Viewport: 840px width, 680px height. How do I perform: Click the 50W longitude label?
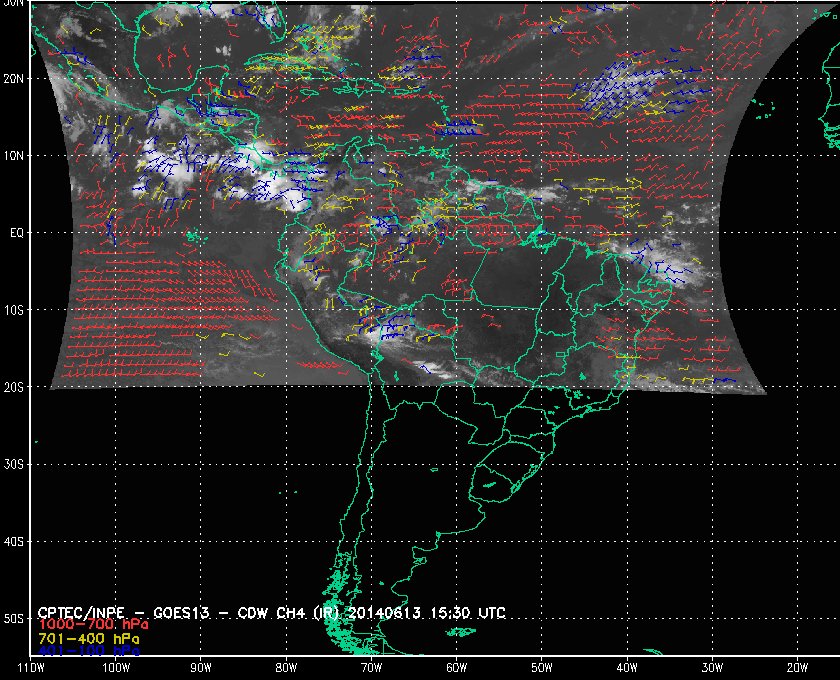541,667
